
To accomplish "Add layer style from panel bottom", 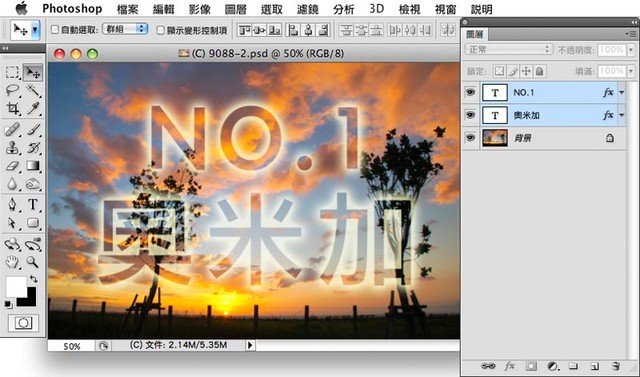I will tap(510, 366).
